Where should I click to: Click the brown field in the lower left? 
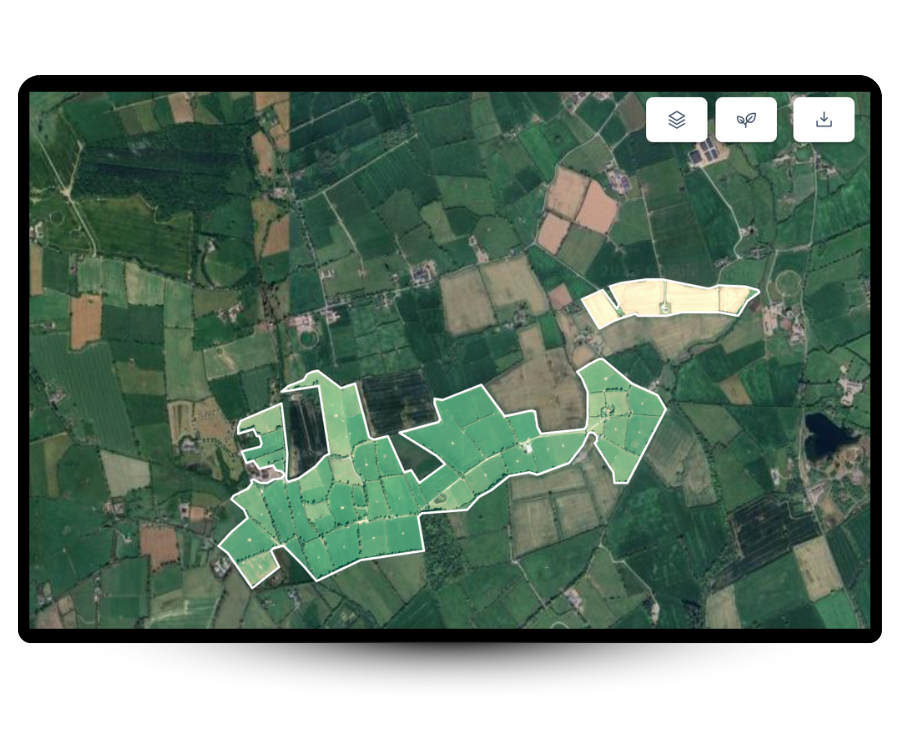click(x=158, y=546)
